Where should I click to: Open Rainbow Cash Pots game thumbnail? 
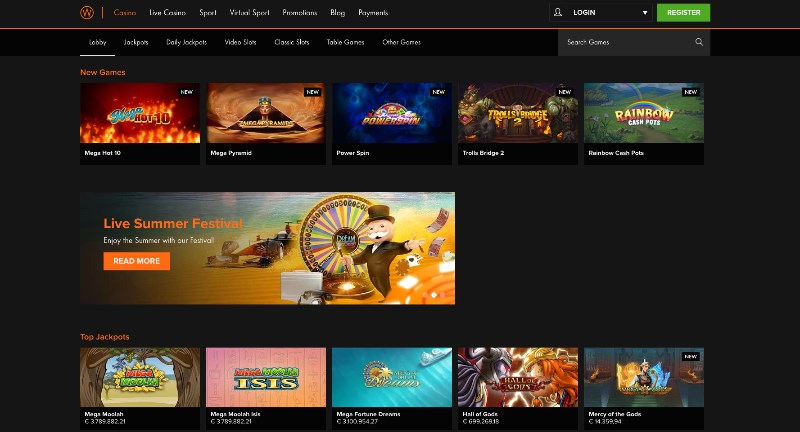tap(644, 113)
